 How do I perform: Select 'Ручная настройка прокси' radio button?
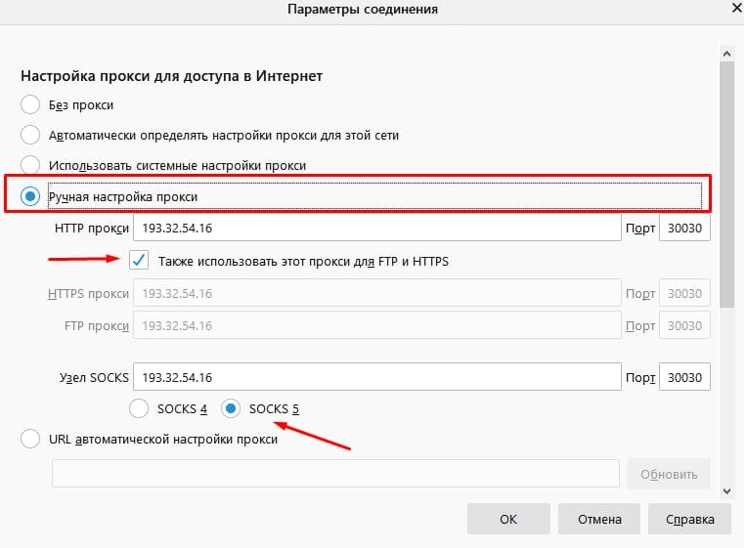tap(30, 196)
